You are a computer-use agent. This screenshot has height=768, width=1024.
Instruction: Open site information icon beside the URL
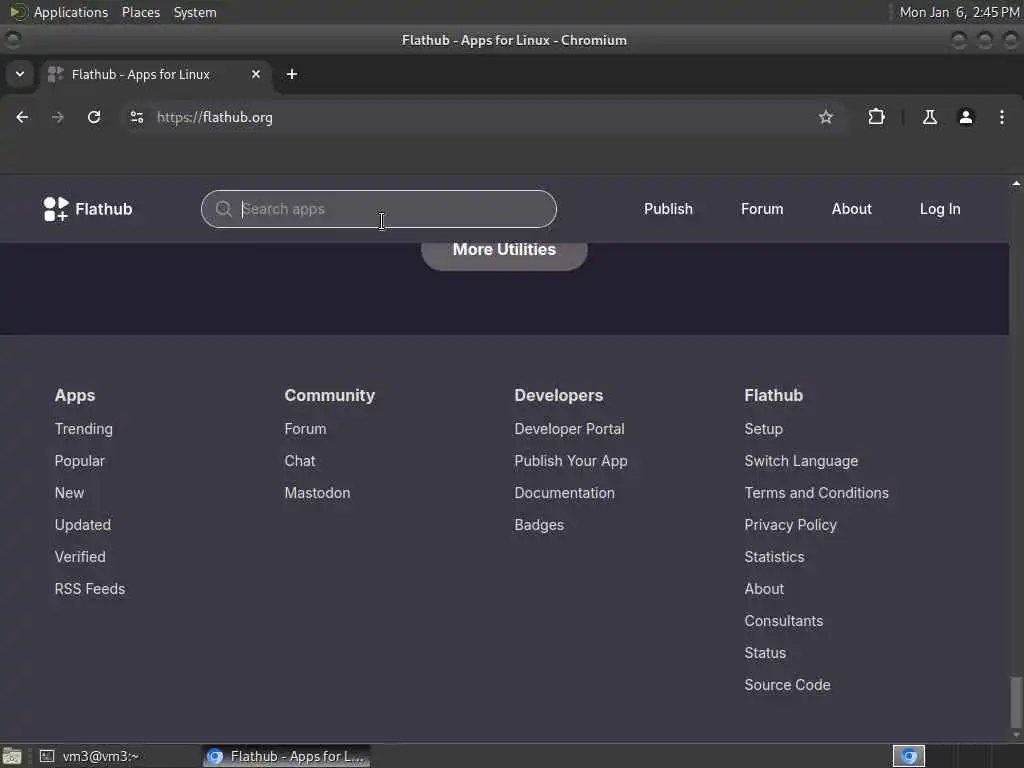(x=137, y=117)
